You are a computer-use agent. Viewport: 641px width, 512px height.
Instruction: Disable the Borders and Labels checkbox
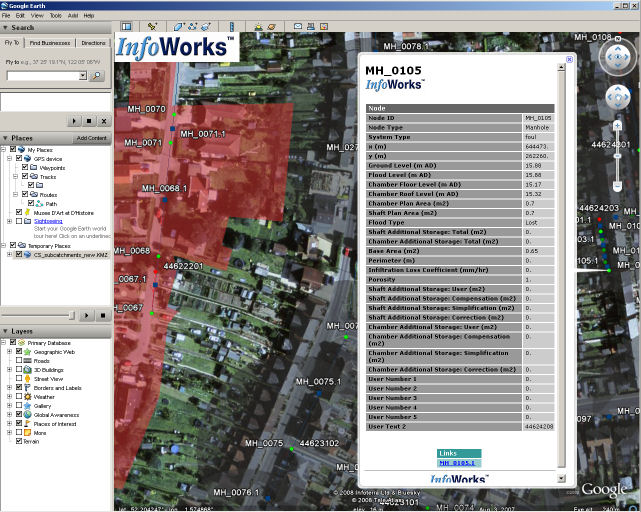pyautogui.click(x=19, y=387)
